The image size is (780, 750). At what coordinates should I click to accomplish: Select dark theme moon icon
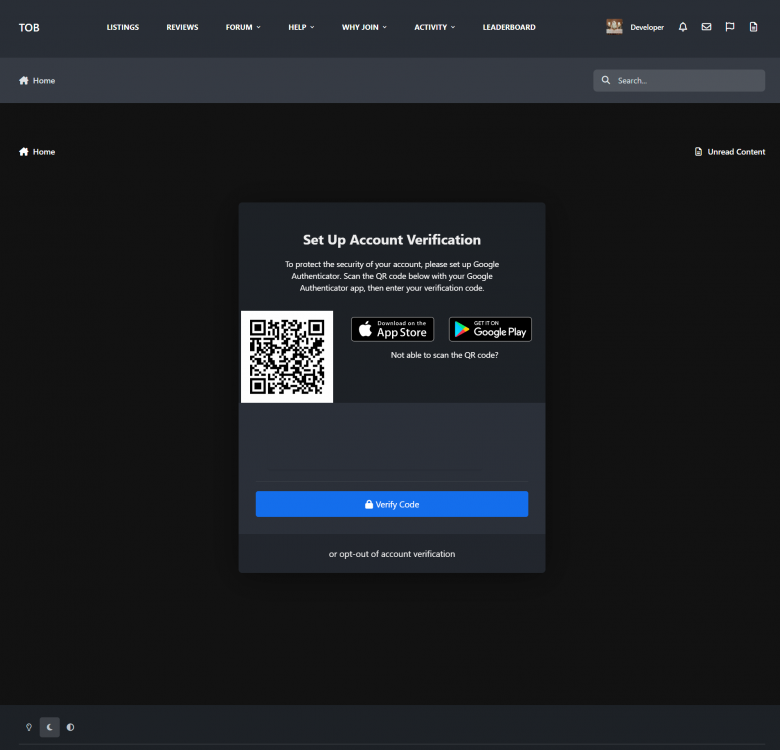coord(50,727)
